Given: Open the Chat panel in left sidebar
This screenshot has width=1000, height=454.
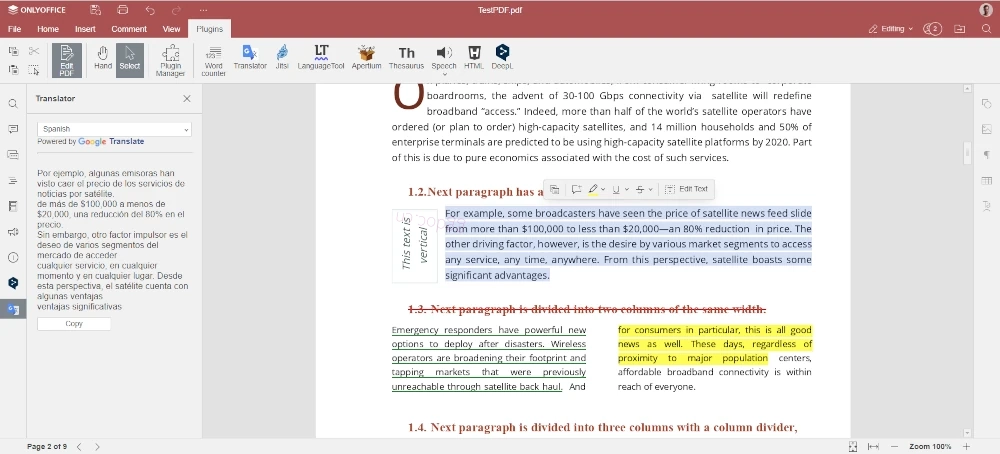Looking at the screenshot, I should coord(13,155).
